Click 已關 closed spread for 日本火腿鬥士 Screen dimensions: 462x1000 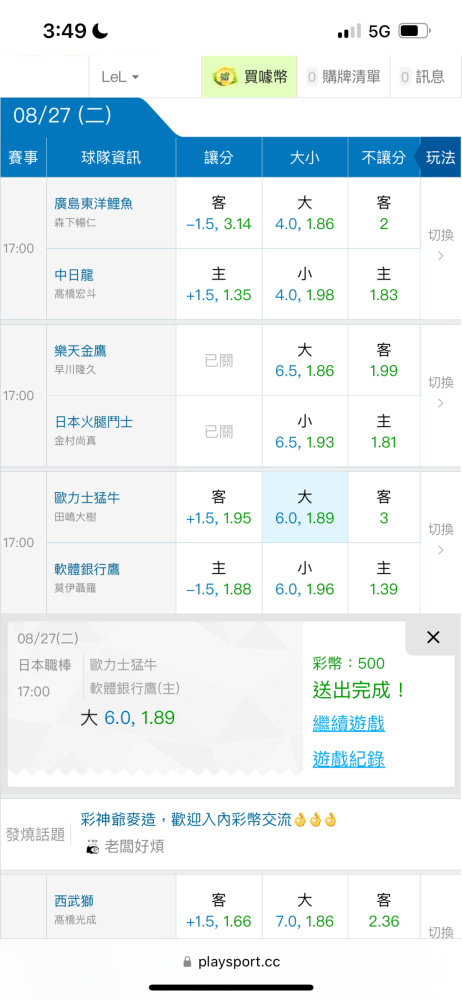click(219, 431)
